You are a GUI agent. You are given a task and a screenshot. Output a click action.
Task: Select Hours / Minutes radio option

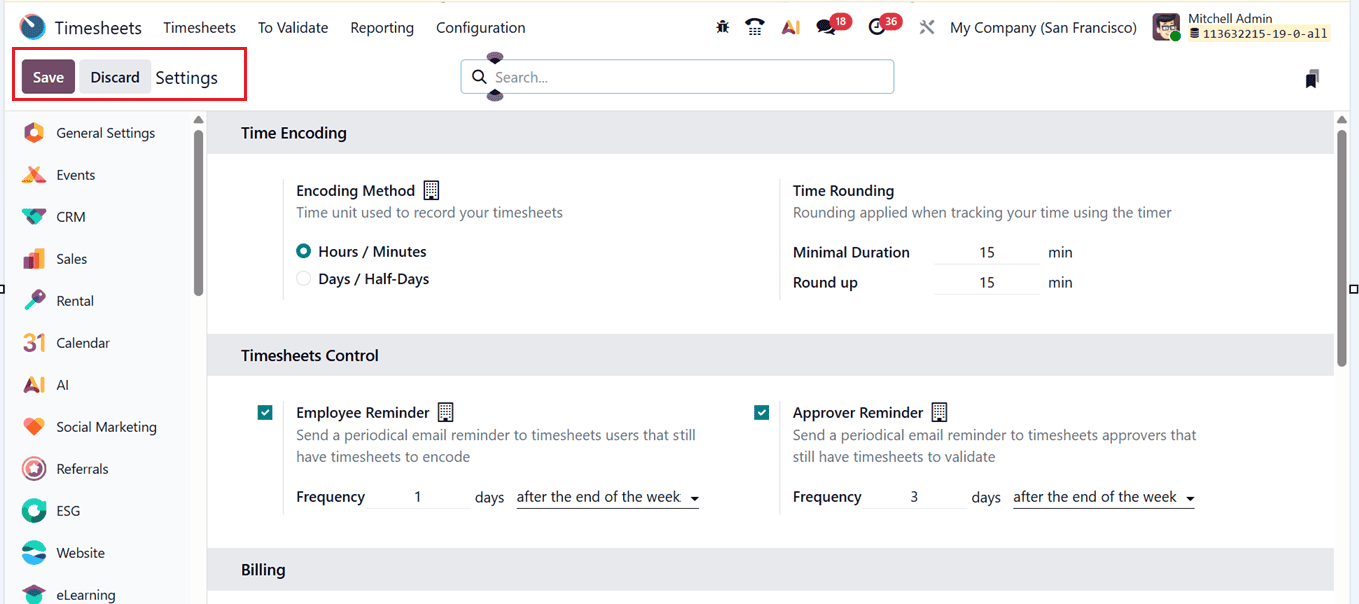coord(303,252)
